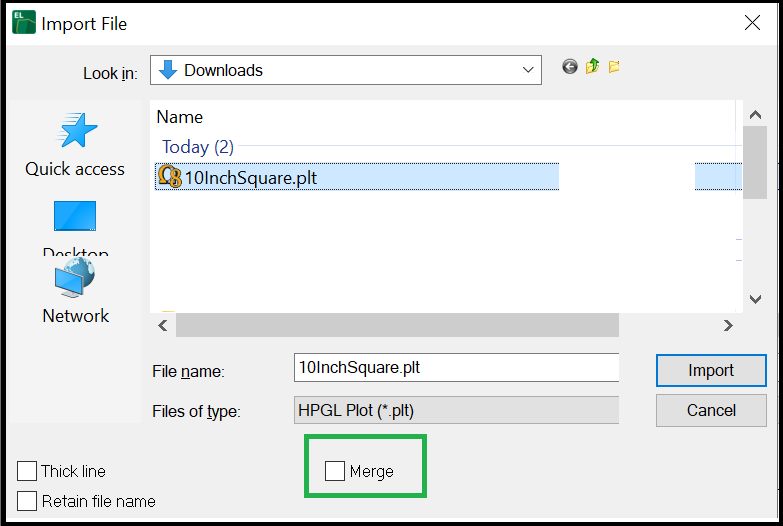Click the 10InchSquare.plt file icon
The width and height of the screenshot is (783, 526).
coord(170,176)
